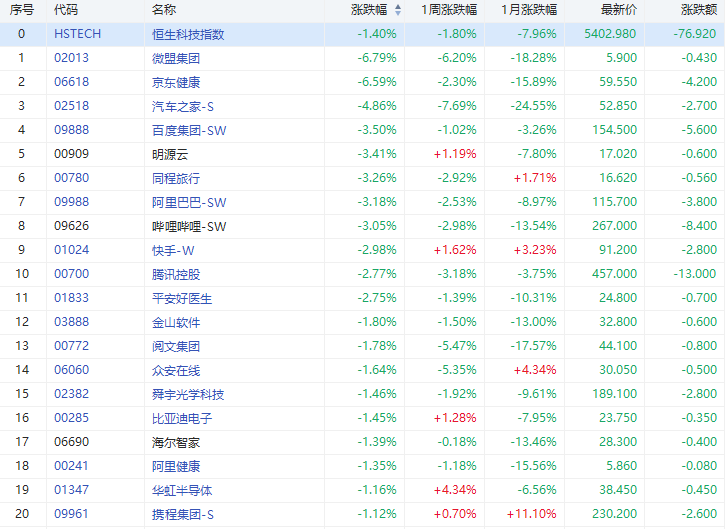Open stock code 09961
The height and width of the screenshot is (529, 725).
pyautogui.click(x=71, y=515)
